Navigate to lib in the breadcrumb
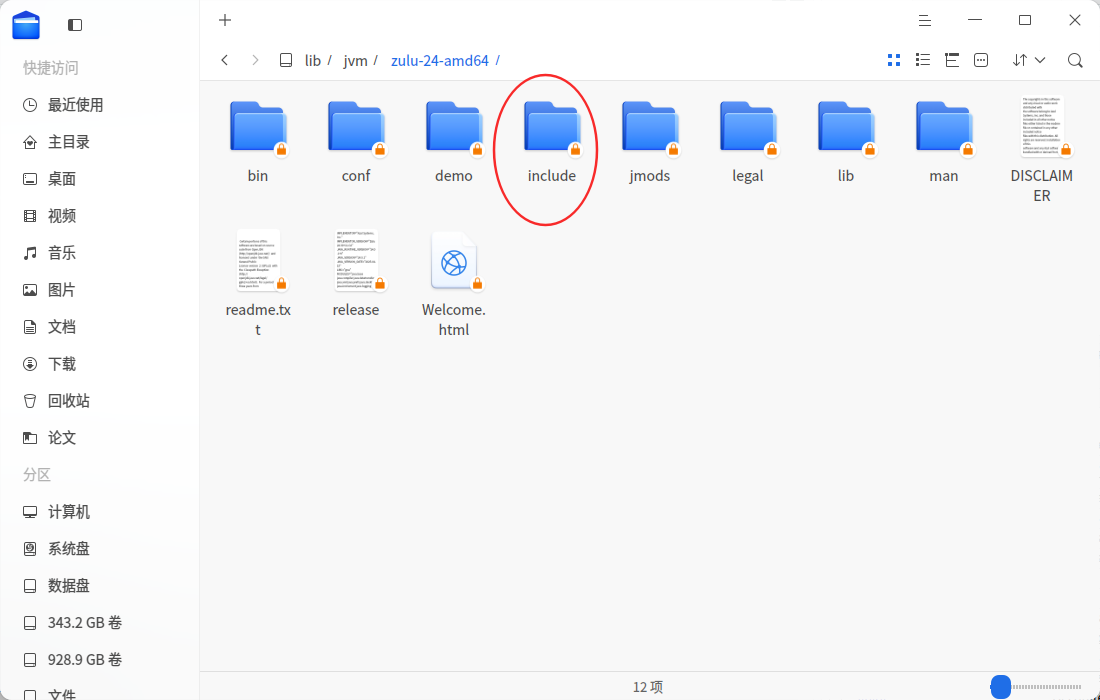 (x=313, y=60)
